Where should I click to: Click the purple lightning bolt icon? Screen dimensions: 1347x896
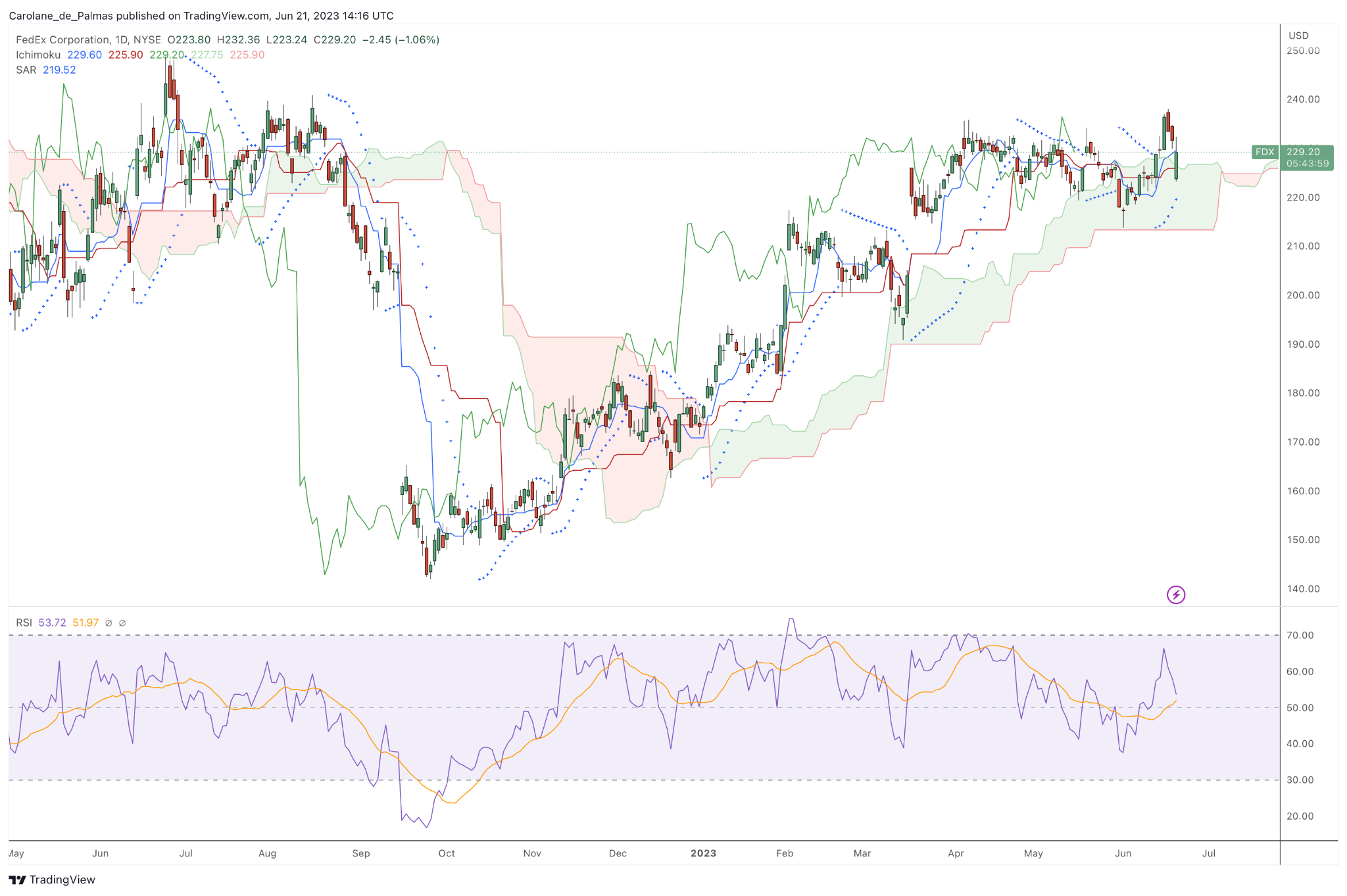click(1175, 595)
